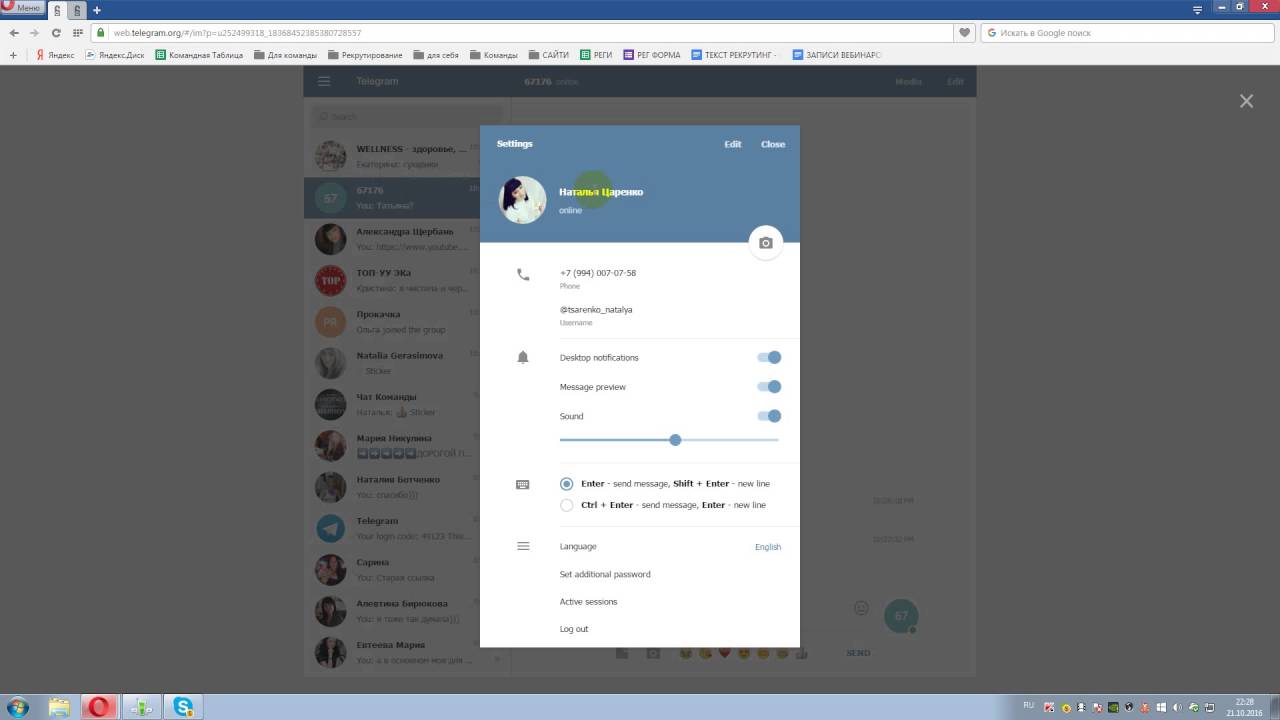
Task: Click the NVIDIA icon in the system tray
Action: (x=1113, y=707)
